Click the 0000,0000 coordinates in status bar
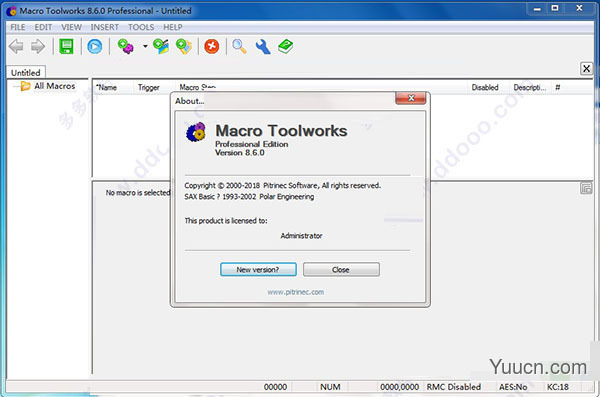Image resolution: width=600 pixels, height=397 pixels. coord(399,387)
